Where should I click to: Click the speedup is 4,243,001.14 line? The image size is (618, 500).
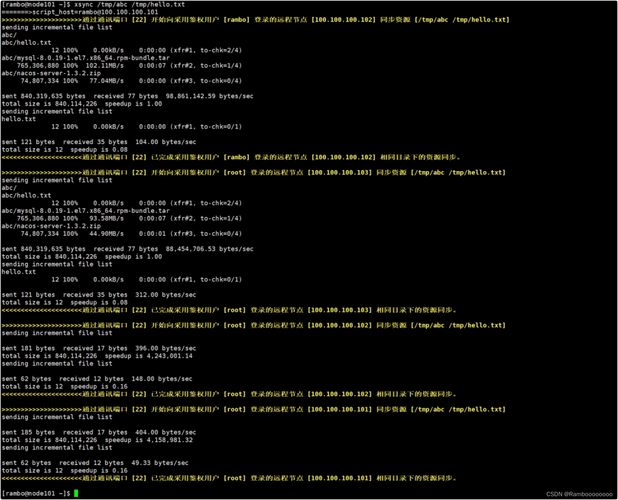[x=97, y=355]
